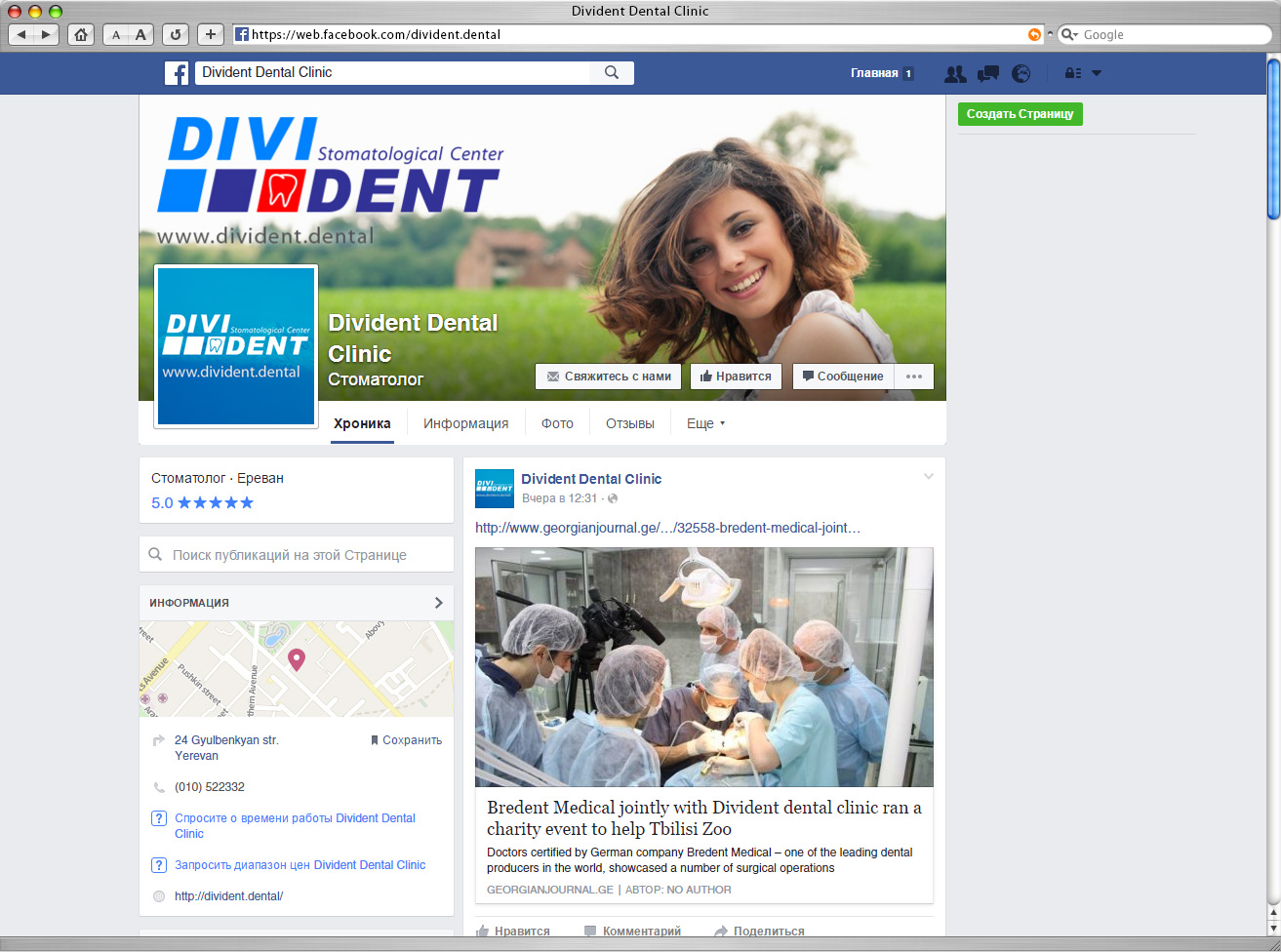This screenshot has height=952, width=1281.
Task: Select the 'Хроника' tab
Action: (362, 423)
